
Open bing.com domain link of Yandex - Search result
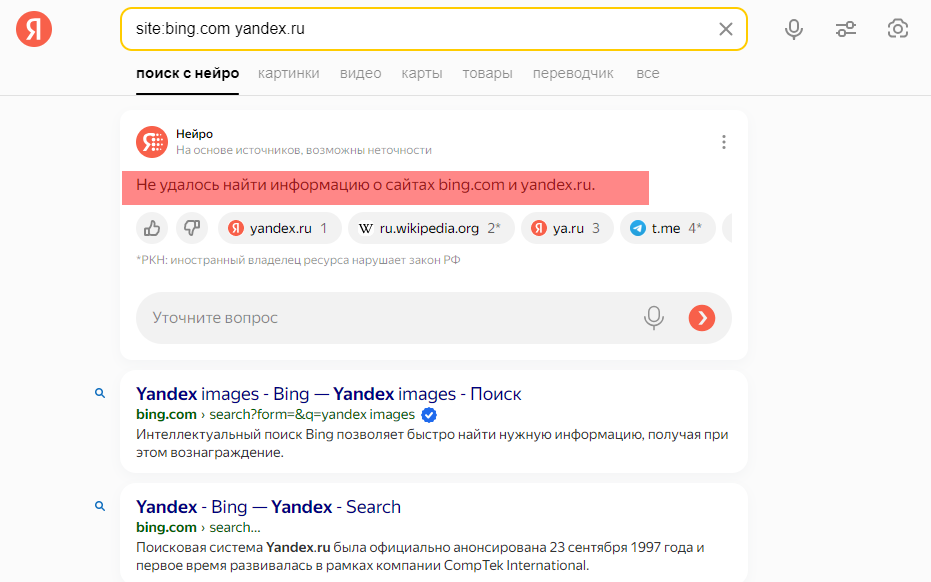166,527
